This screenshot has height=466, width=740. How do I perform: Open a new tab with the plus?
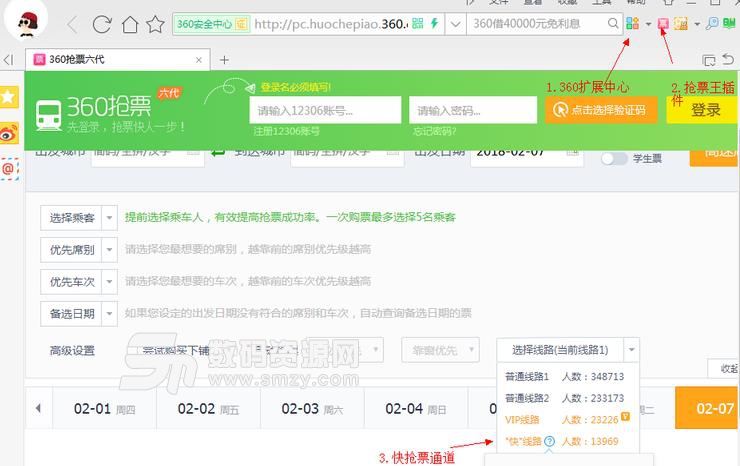pyautogui.click(x=224, y=60)
